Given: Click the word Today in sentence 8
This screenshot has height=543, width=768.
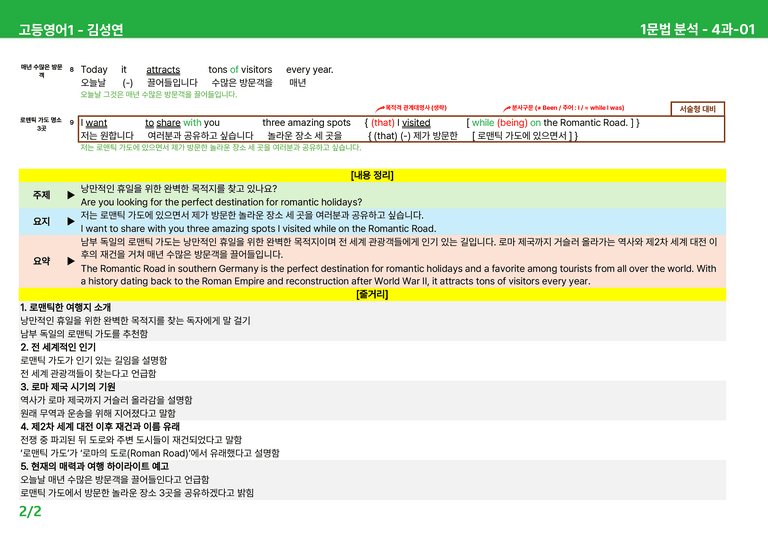Looking at the screenshot, I should (x=94, y=70).
